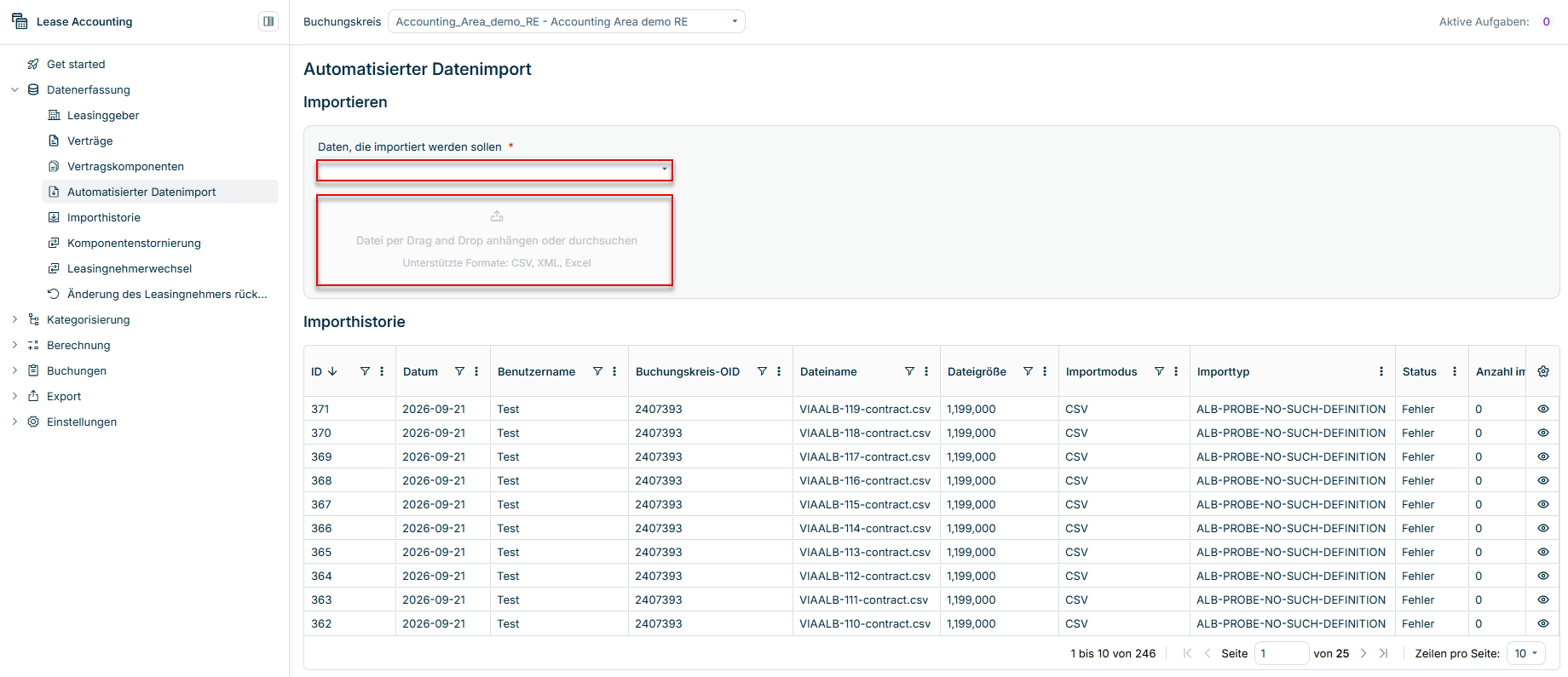Open Importmodus column options menu
The height and width of the screenshot is (677, 1568).
tap(1176, 371)
